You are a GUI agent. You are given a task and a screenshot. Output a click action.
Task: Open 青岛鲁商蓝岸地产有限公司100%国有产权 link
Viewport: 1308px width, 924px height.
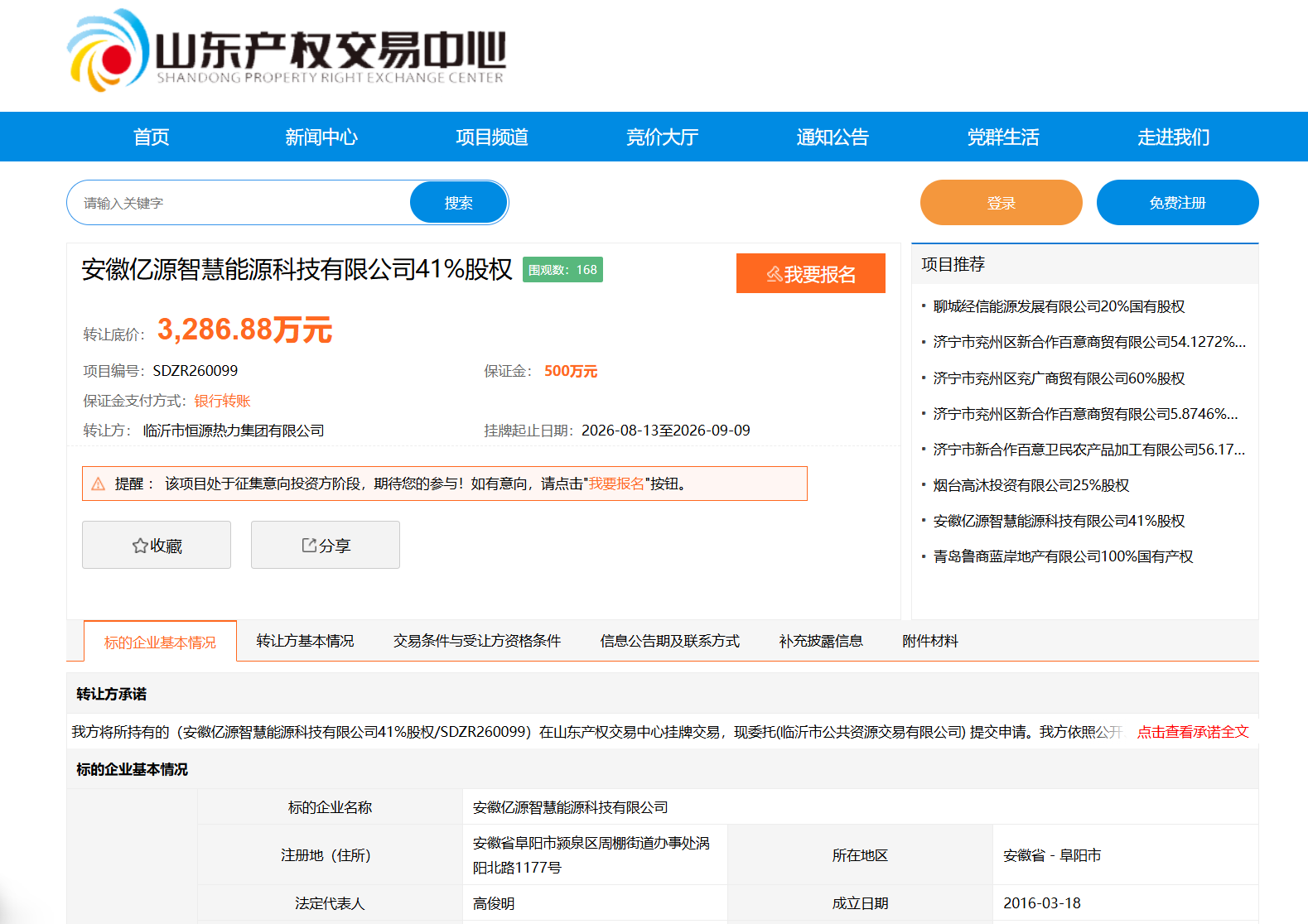click(x=1063, y=556)
